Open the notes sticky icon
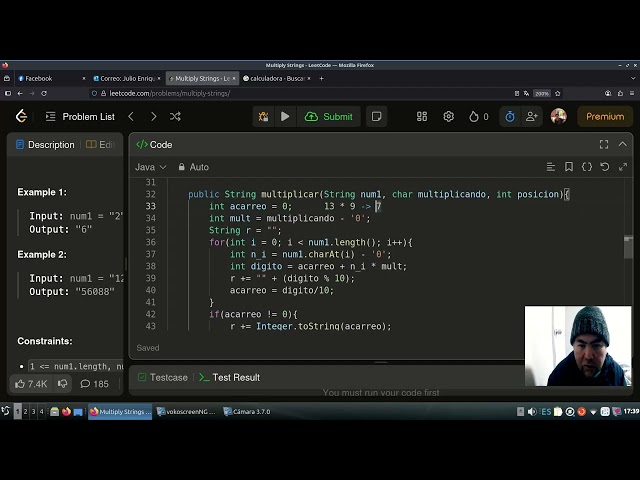Screen dimensions: 640x480 (376, 117)
